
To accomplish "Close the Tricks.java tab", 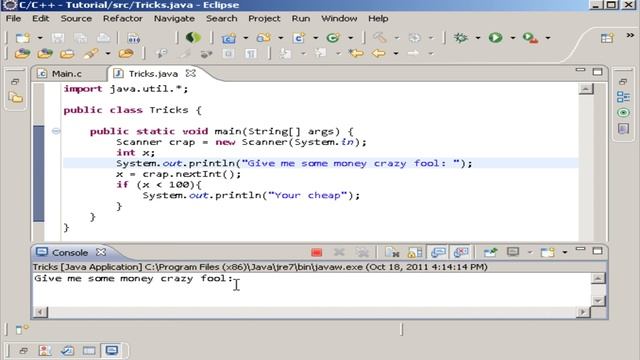I will 191,73.
